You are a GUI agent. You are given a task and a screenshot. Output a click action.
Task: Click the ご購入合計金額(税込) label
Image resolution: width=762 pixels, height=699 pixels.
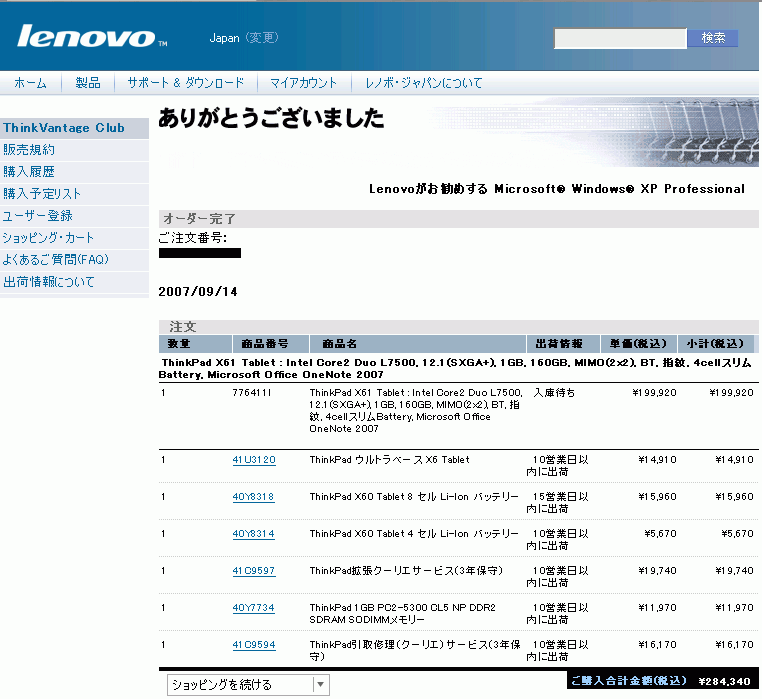click(629, 681)
